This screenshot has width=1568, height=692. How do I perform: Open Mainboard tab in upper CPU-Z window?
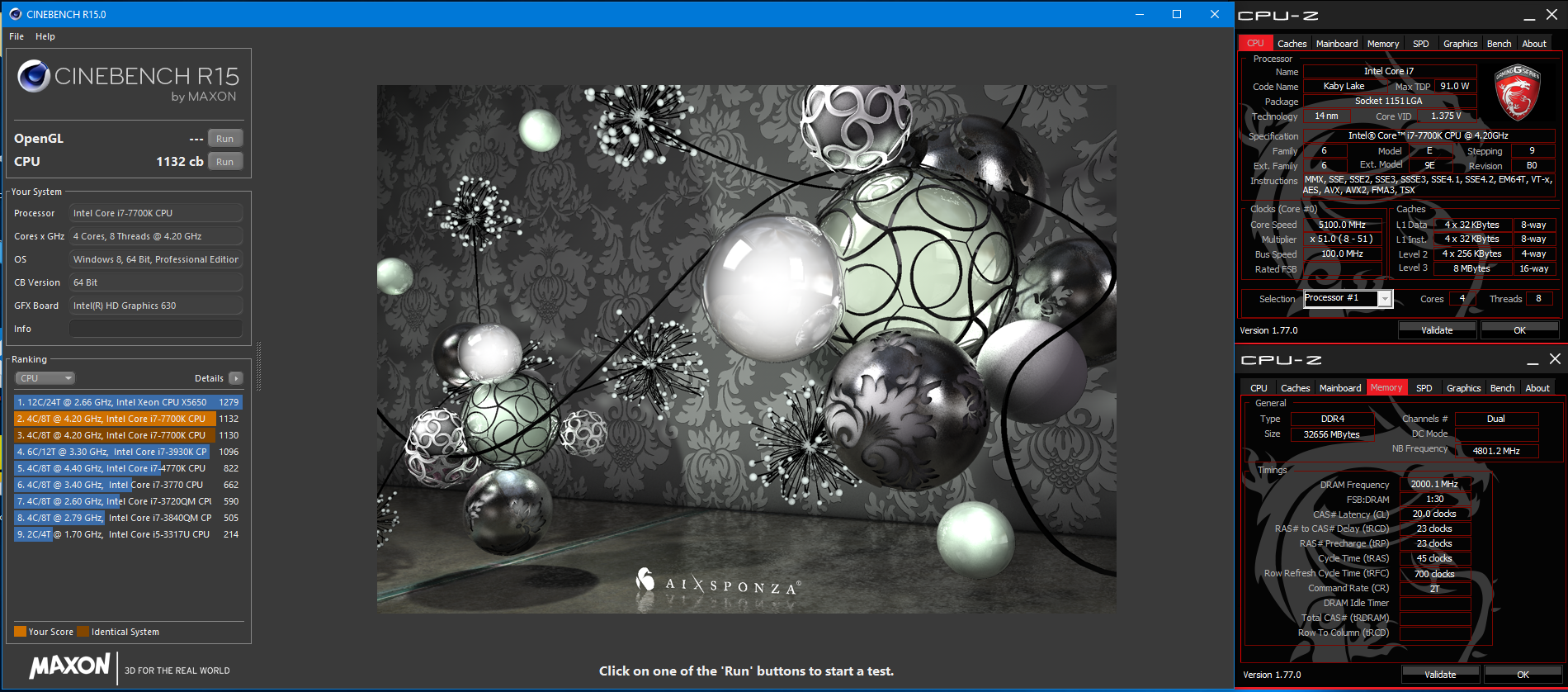[x=1337, y=44]
